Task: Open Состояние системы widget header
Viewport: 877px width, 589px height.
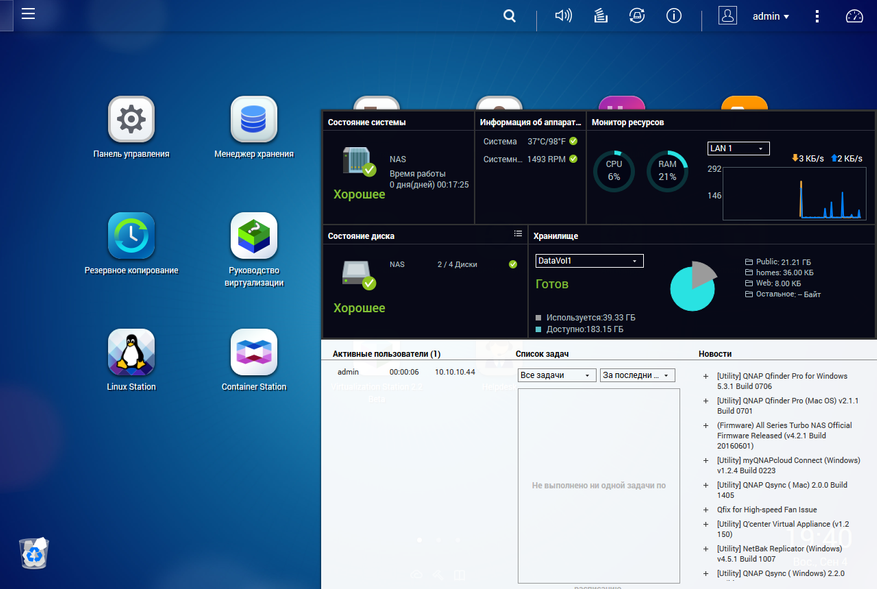Action: [367, 122]
